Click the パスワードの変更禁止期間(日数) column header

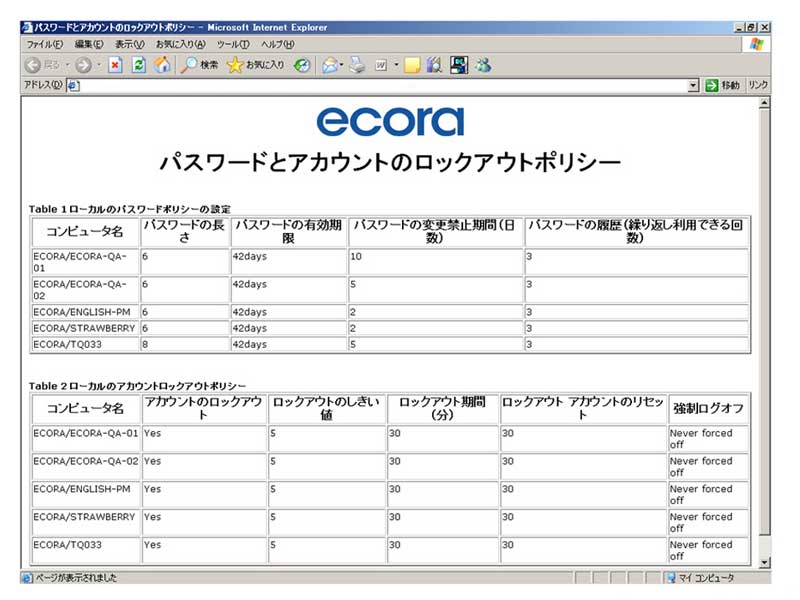pyautogui.click(x=435, y=231)
